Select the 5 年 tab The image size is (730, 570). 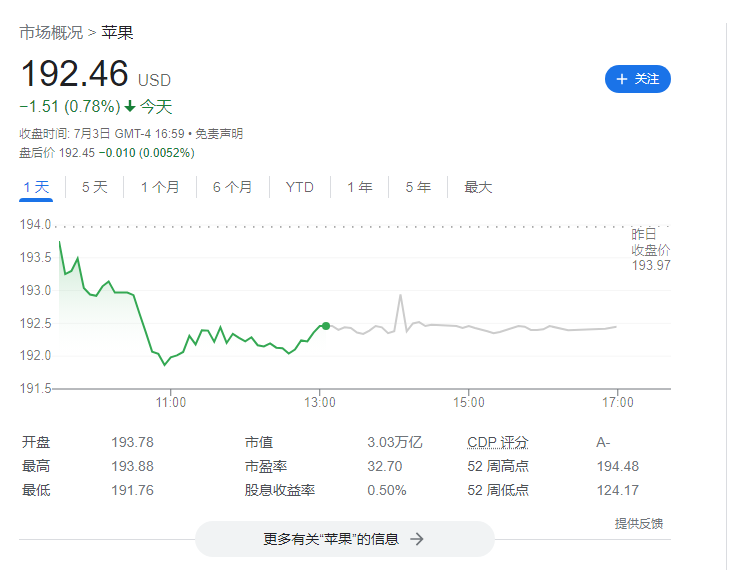pyautogui.click(x=418, y=187)
